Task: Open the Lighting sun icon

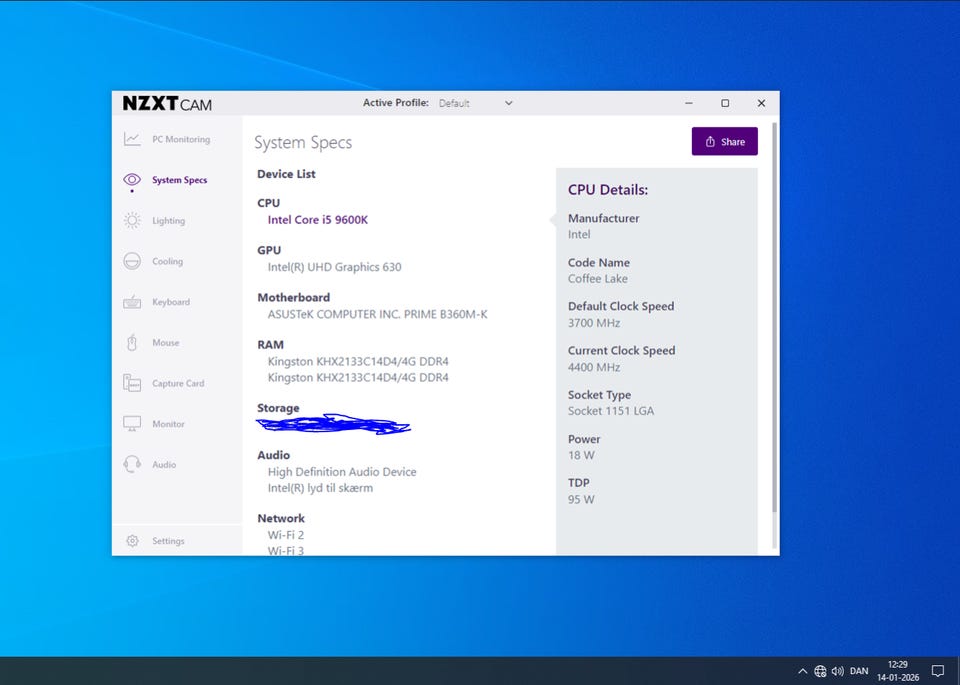Action: [x=132, y=221]
